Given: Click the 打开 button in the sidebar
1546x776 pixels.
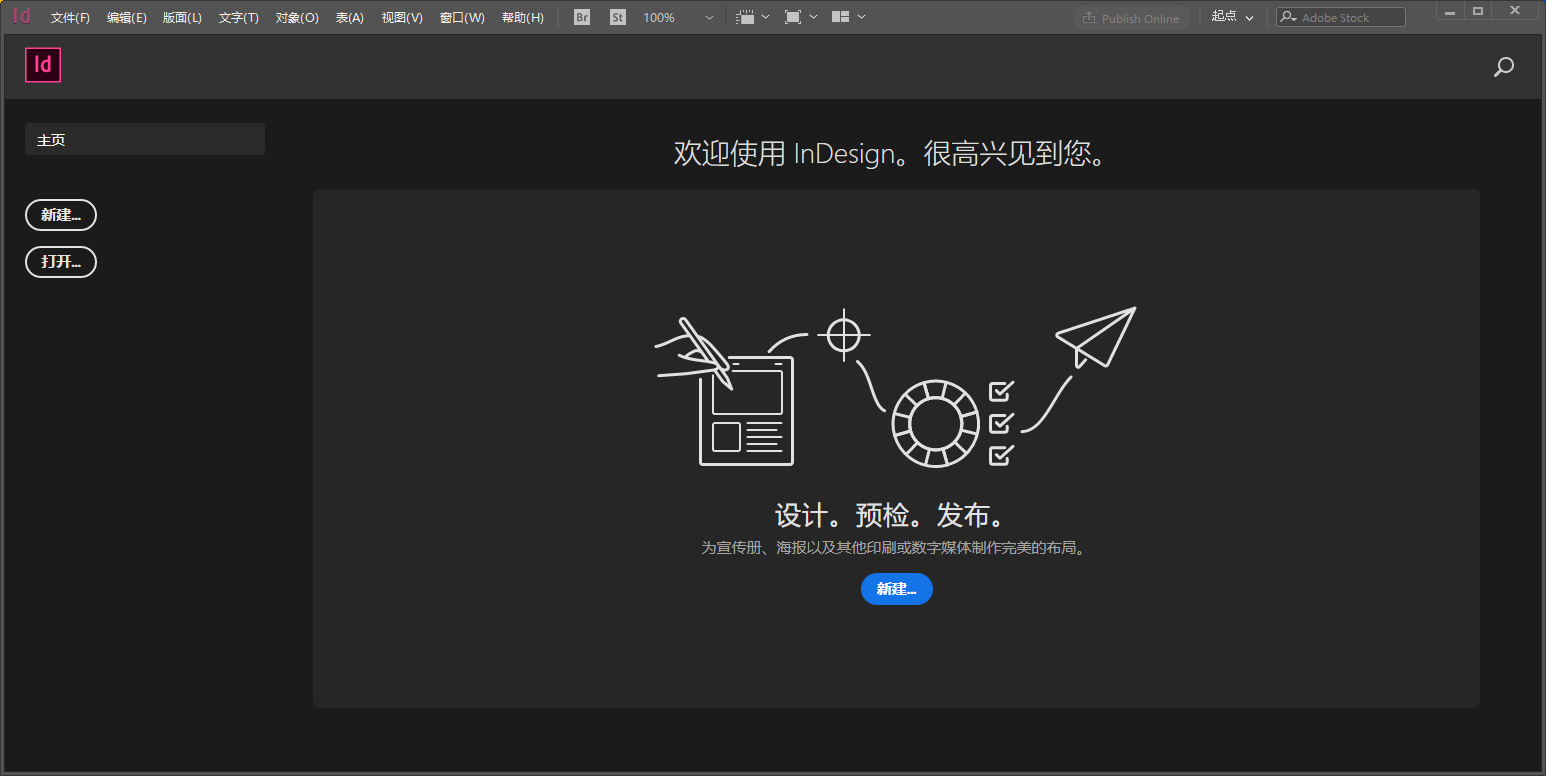Looking at the screenshot, I should coord(60,262).
